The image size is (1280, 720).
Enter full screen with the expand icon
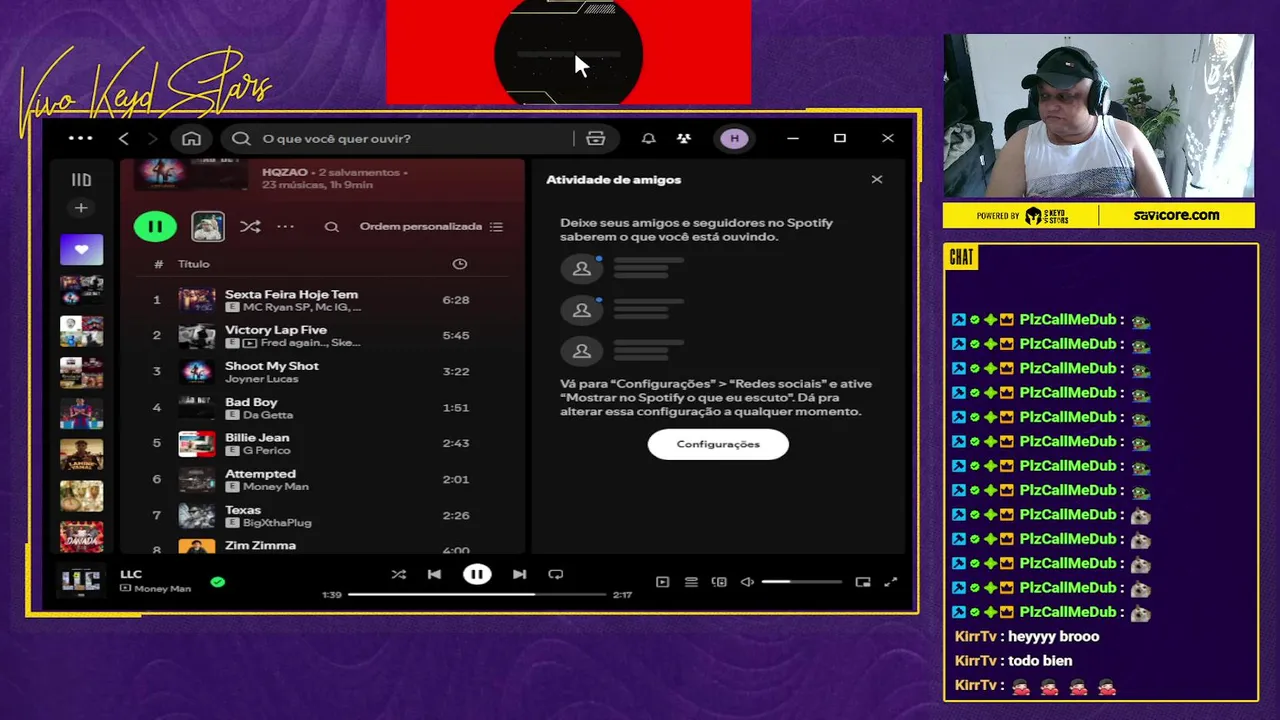(891, 582)
